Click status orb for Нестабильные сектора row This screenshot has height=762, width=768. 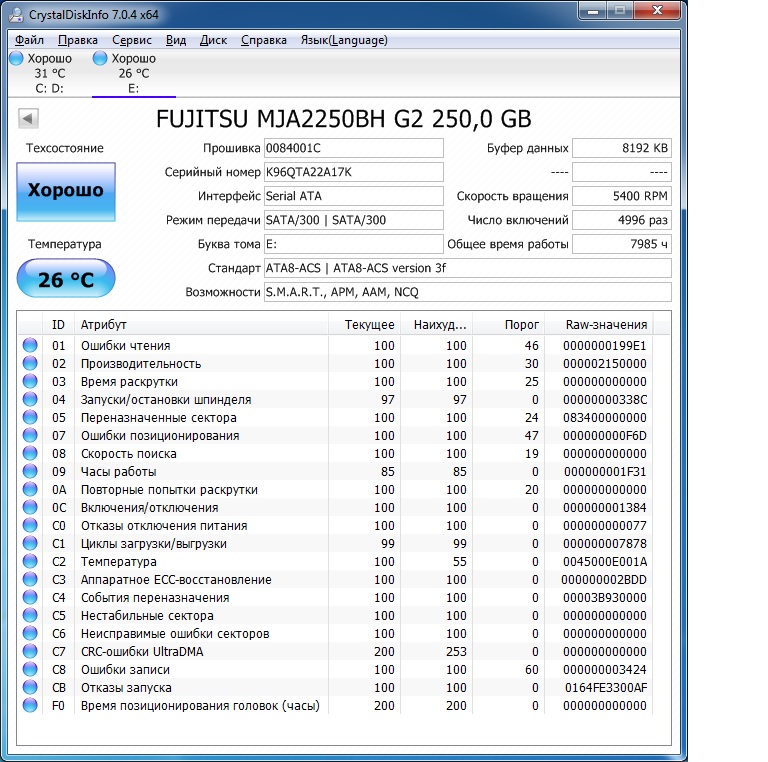pyautogui.click(x=30, y=615)
